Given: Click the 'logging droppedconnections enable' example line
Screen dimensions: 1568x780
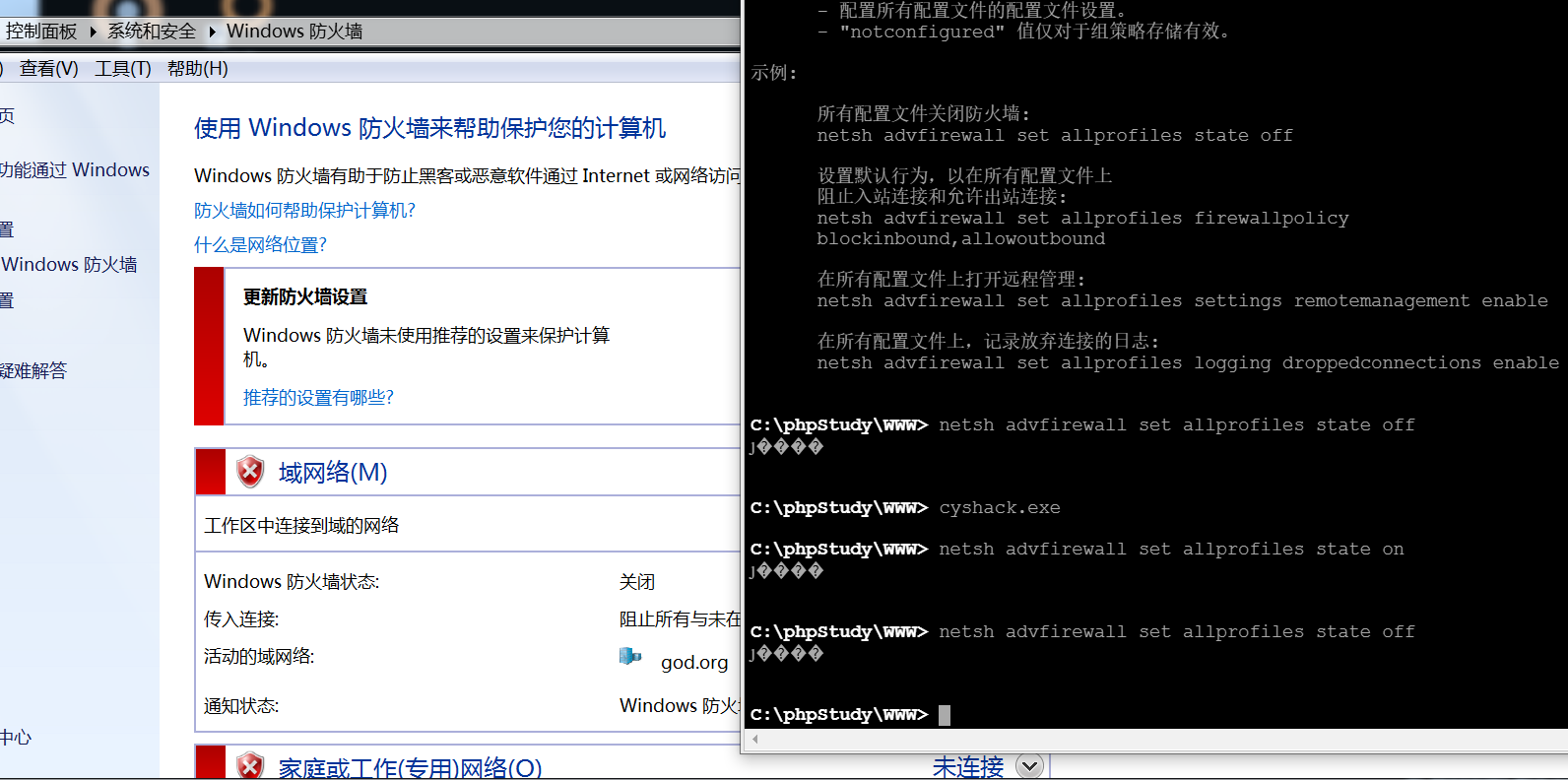Looking at the screenshot, I should pos(1188,363).
